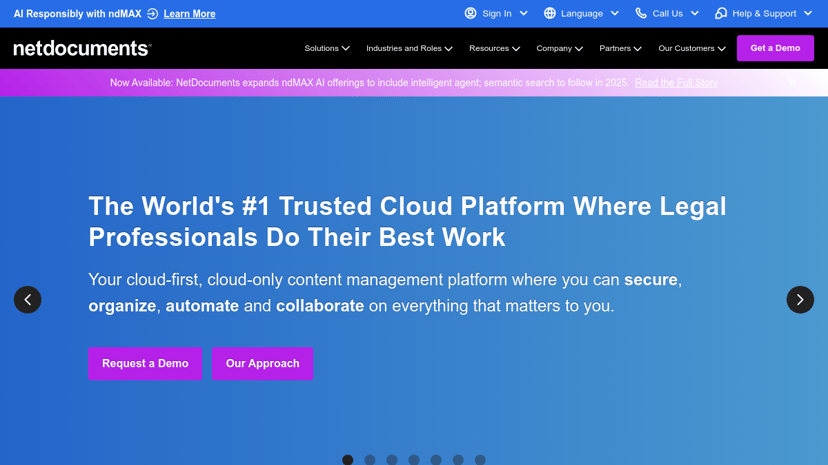Go to the next carousel slide
Screen dimensions: 828x465
click(800, 300)
